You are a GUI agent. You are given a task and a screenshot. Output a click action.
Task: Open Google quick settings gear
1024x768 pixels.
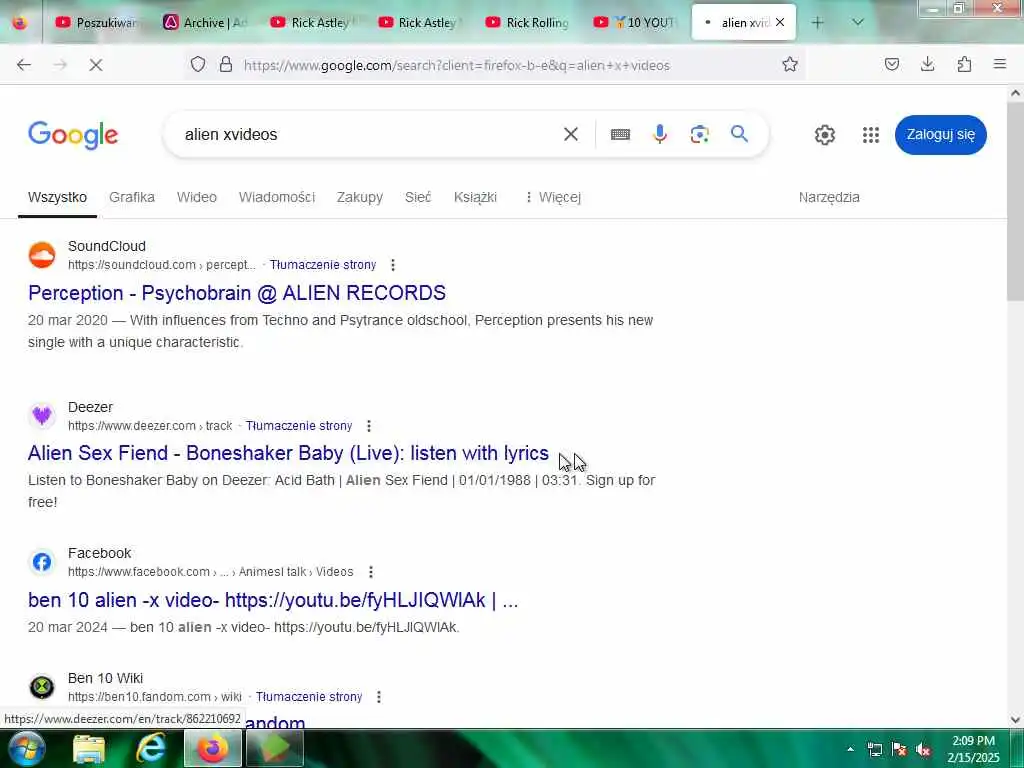coord(825,135)
